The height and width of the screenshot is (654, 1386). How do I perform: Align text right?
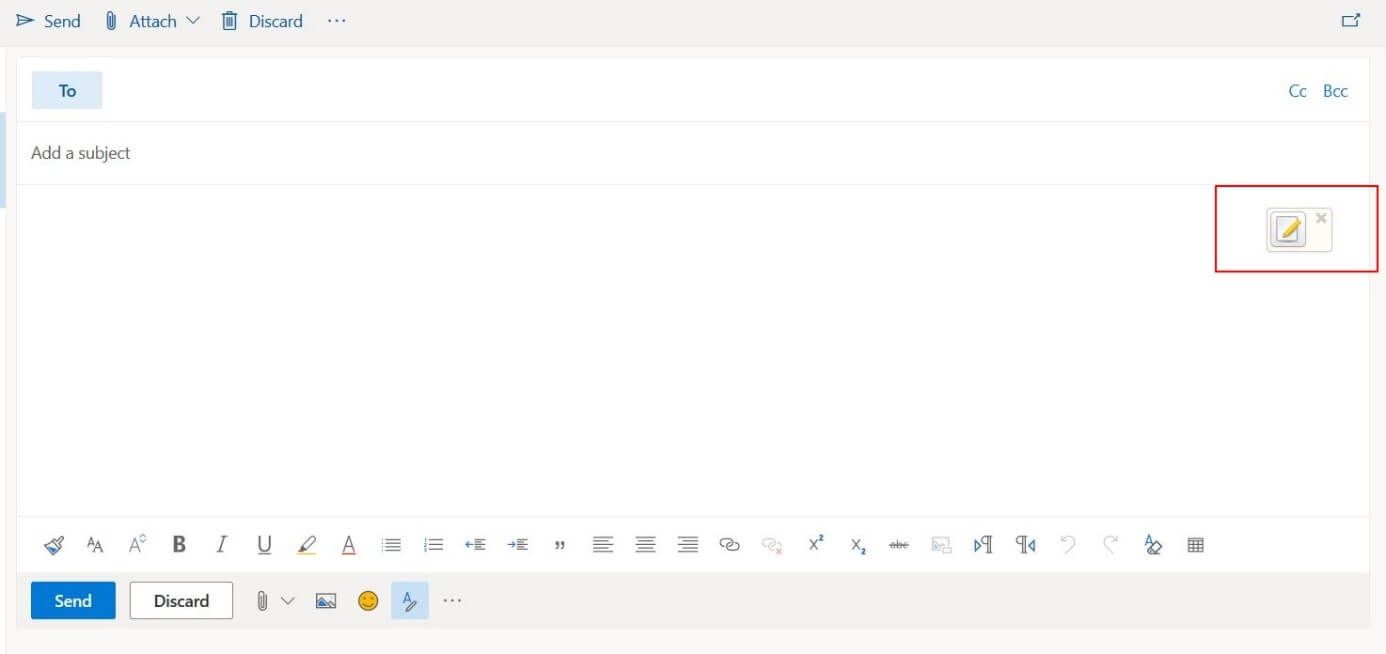688,545
